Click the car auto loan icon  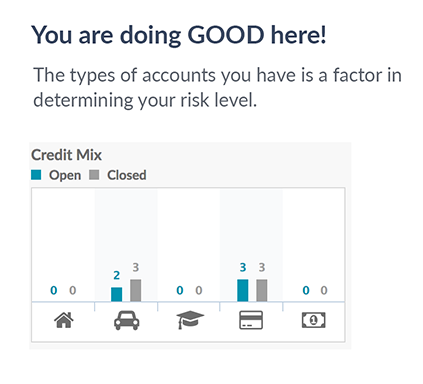tap(127, 320)
